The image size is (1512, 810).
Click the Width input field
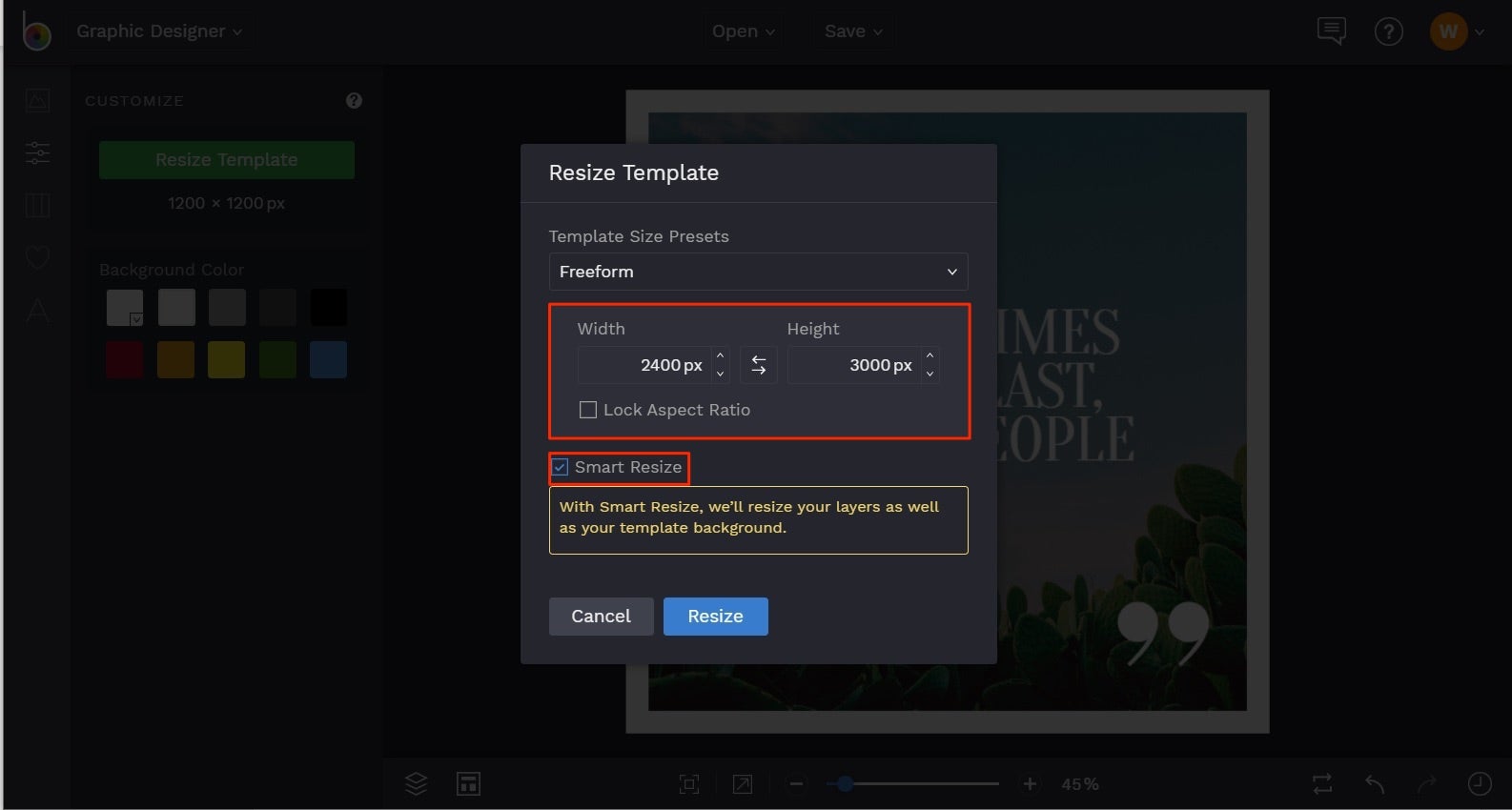pyautogui.click(x=644, y=365)
